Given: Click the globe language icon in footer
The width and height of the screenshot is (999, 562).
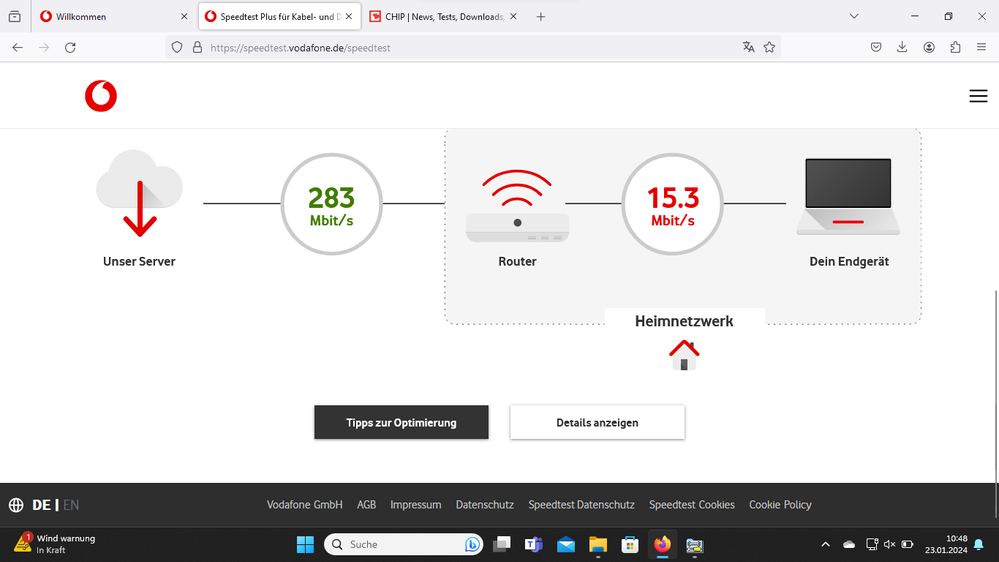Looking at the screenshot, I should point(16,505).
